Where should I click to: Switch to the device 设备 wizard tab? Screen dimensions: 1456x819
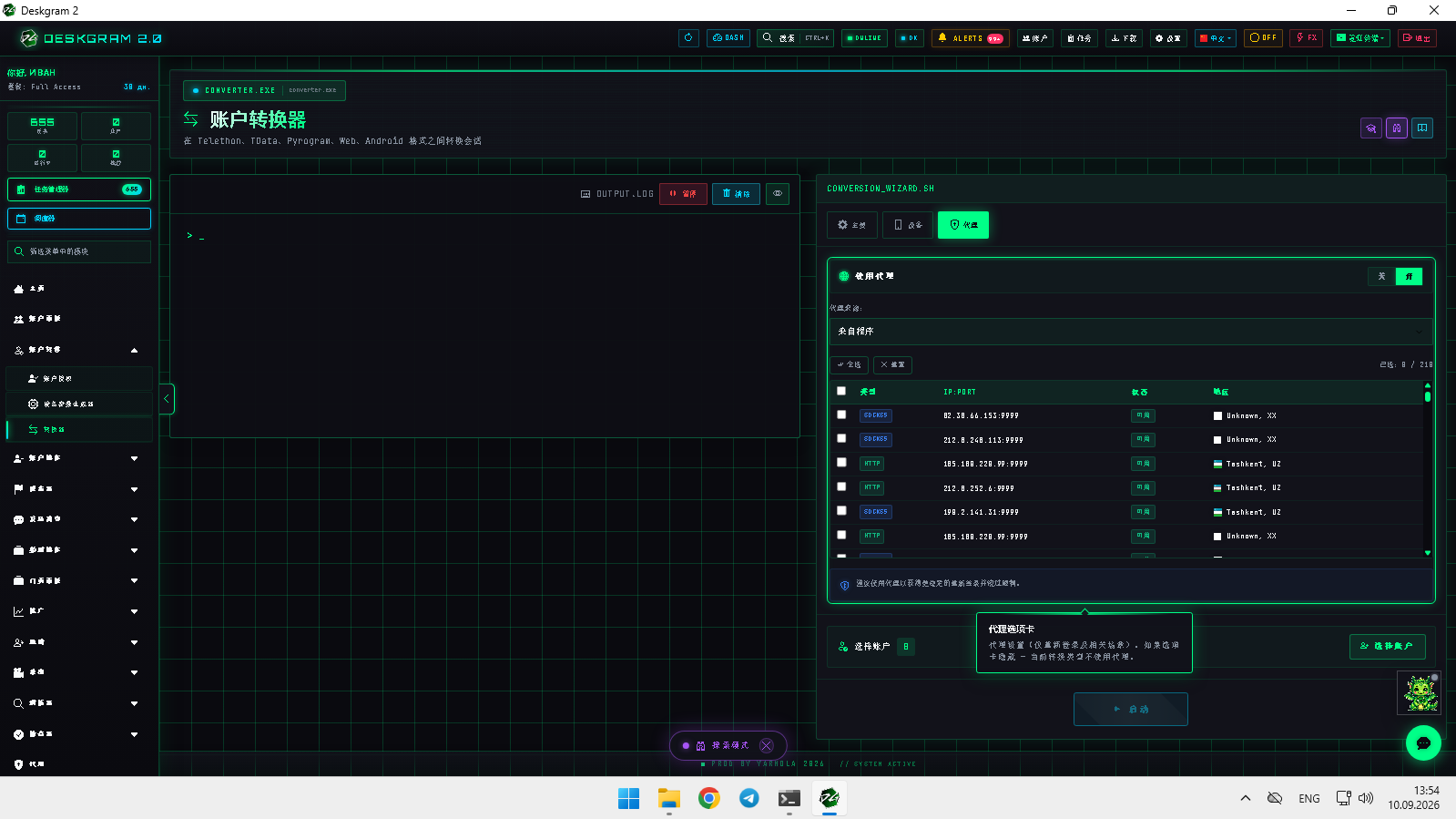click(908, 225)
